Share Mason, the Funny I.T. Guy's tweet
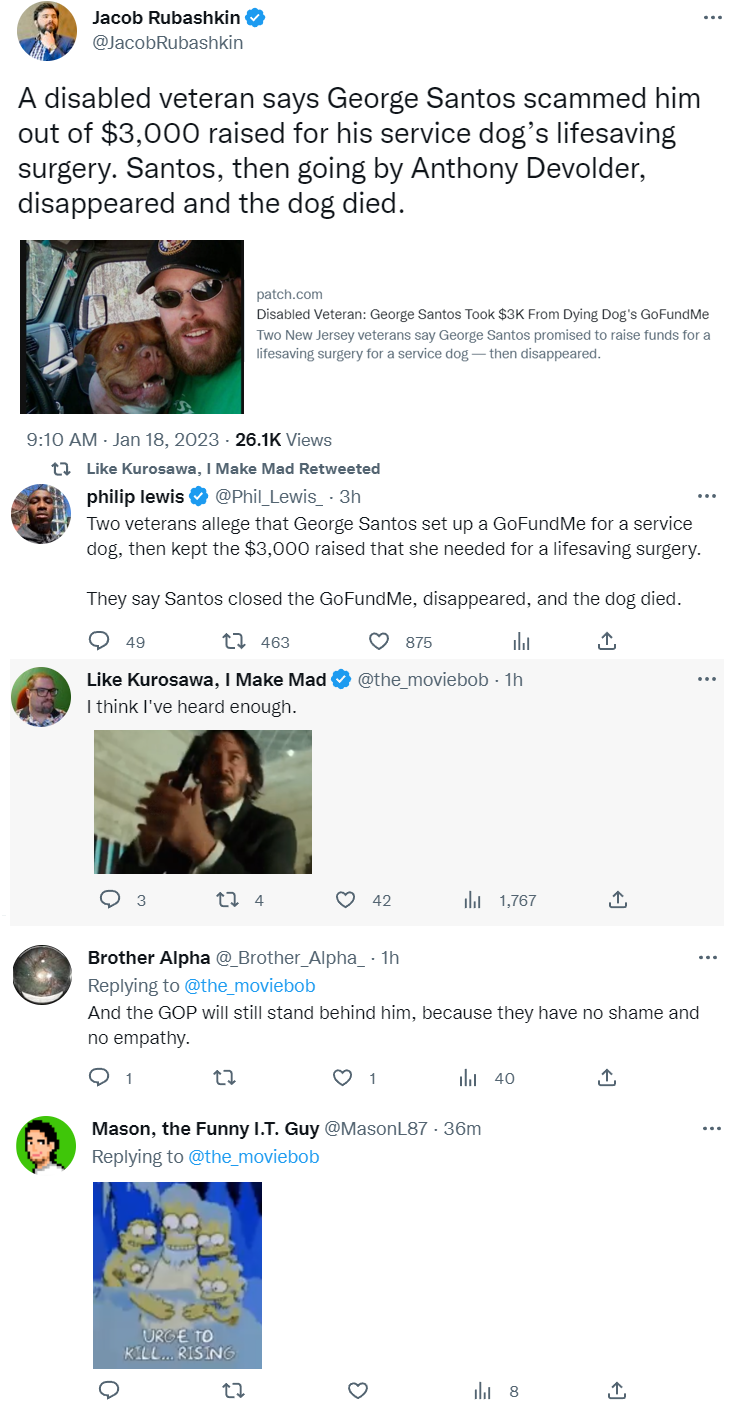 (x=618, y=1390)
